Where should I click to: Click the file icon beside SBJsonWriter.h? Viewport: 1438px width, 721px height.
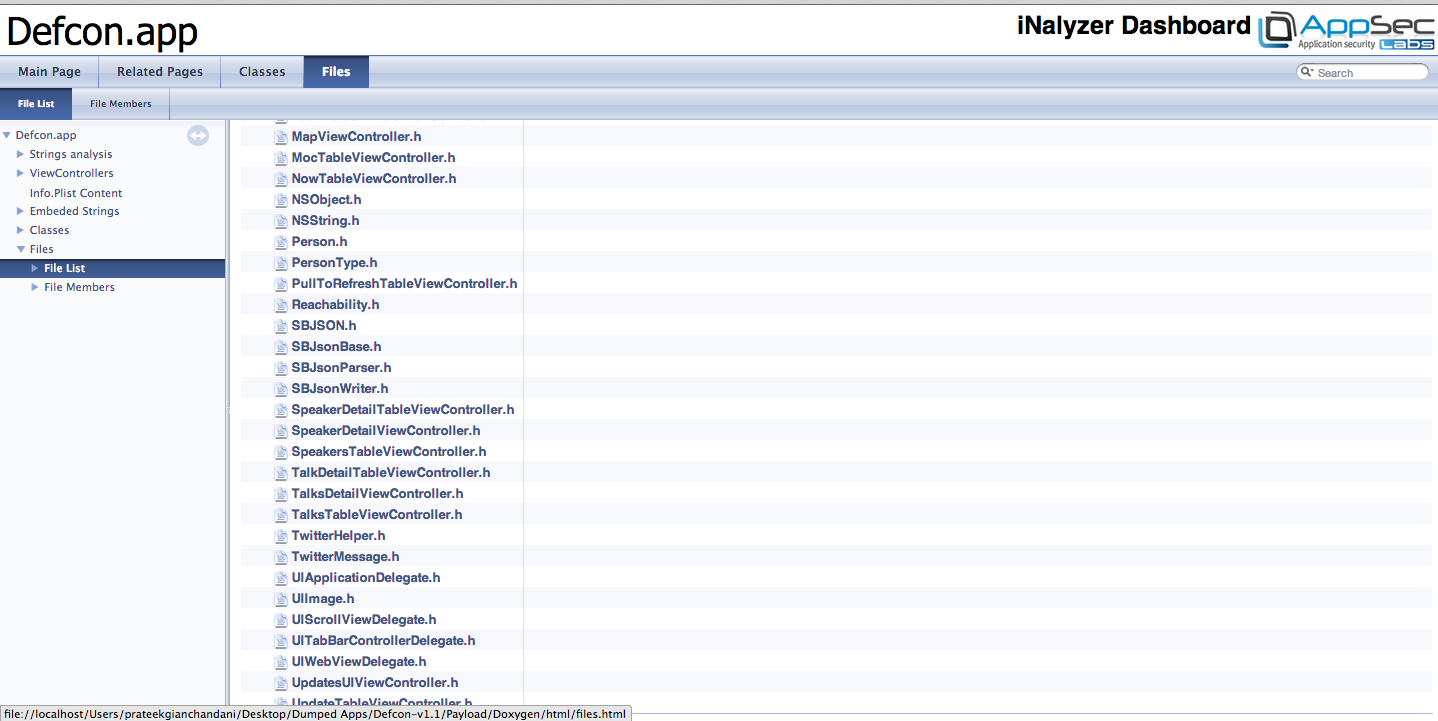click(281, 389)
